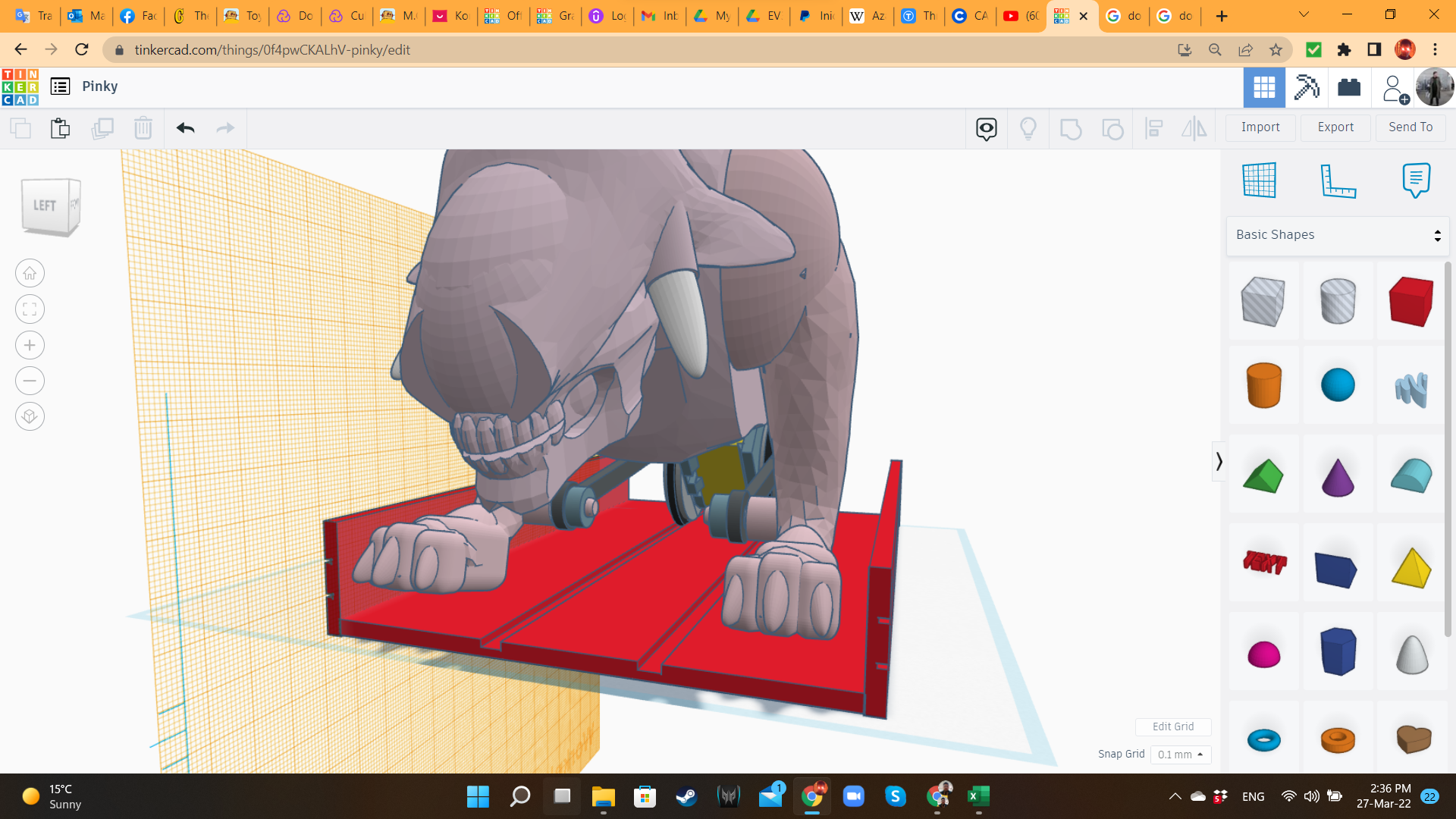The image size is (1456, 819).
Task: Switch to 3D design grid view
Action: click(1264, 88)
